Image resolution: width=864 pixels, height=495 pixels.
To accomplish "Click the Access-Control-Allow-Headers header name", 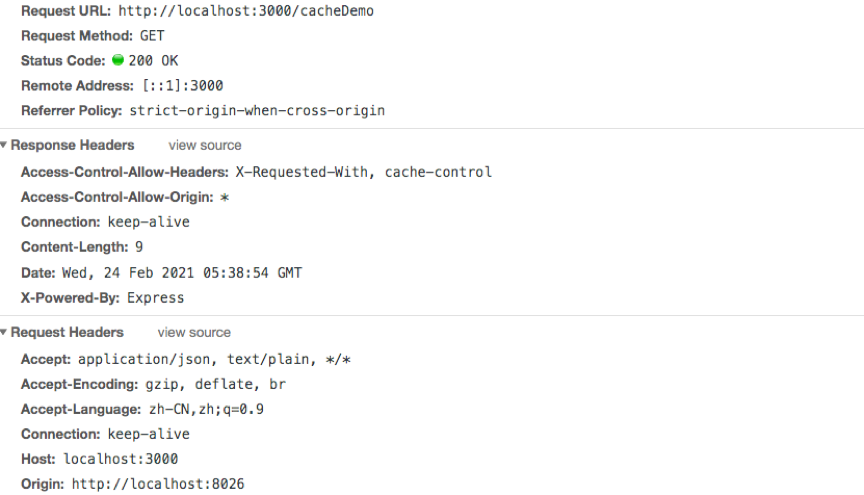I will [124, 172].
